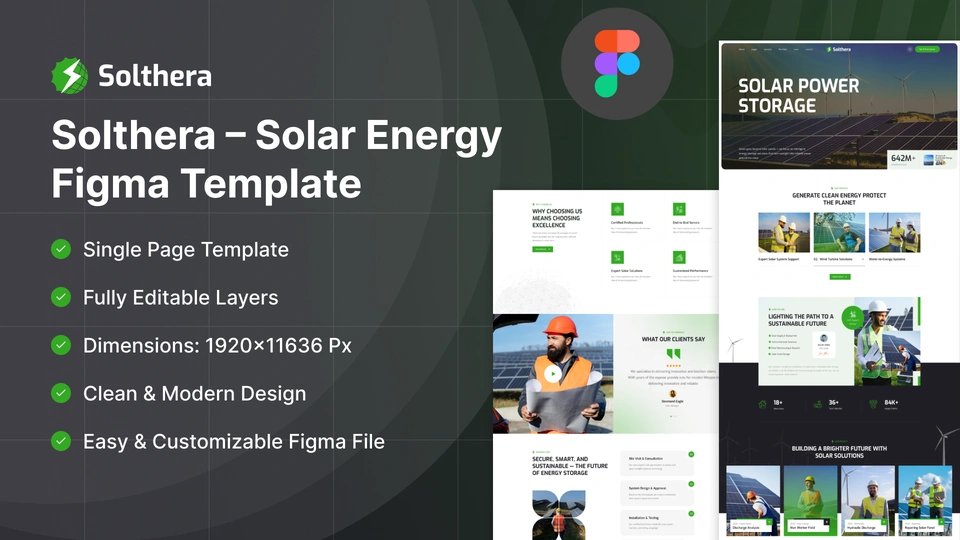
Task: Click the green arrow on Discharge Analysis card
Action: point(770,522)
